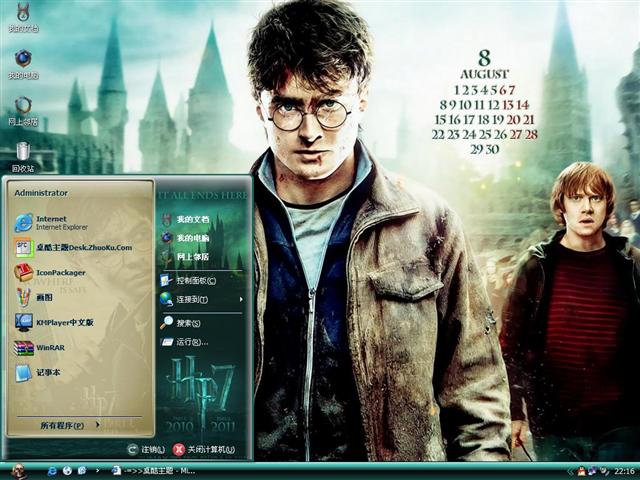Image resolution: width=640 pixels, height=480 pixels.
Task: Open 记事本 (Notepad) in the Start menu
Action: [x=38, y=373]
